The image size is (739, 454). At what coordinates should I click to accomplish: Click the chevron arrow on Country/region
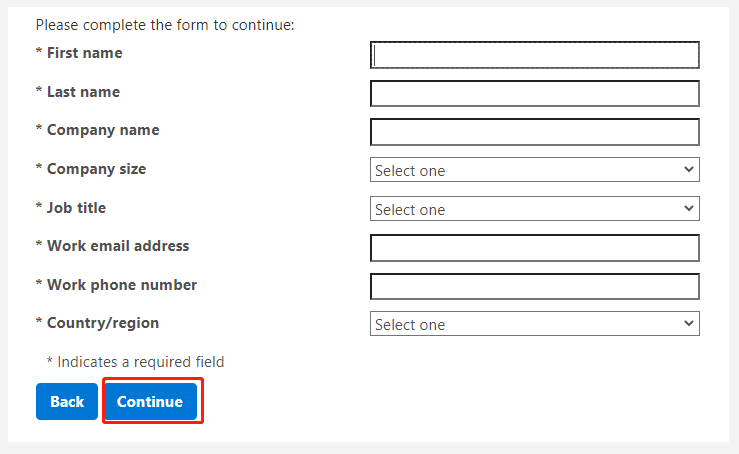(x=689, y=323)
